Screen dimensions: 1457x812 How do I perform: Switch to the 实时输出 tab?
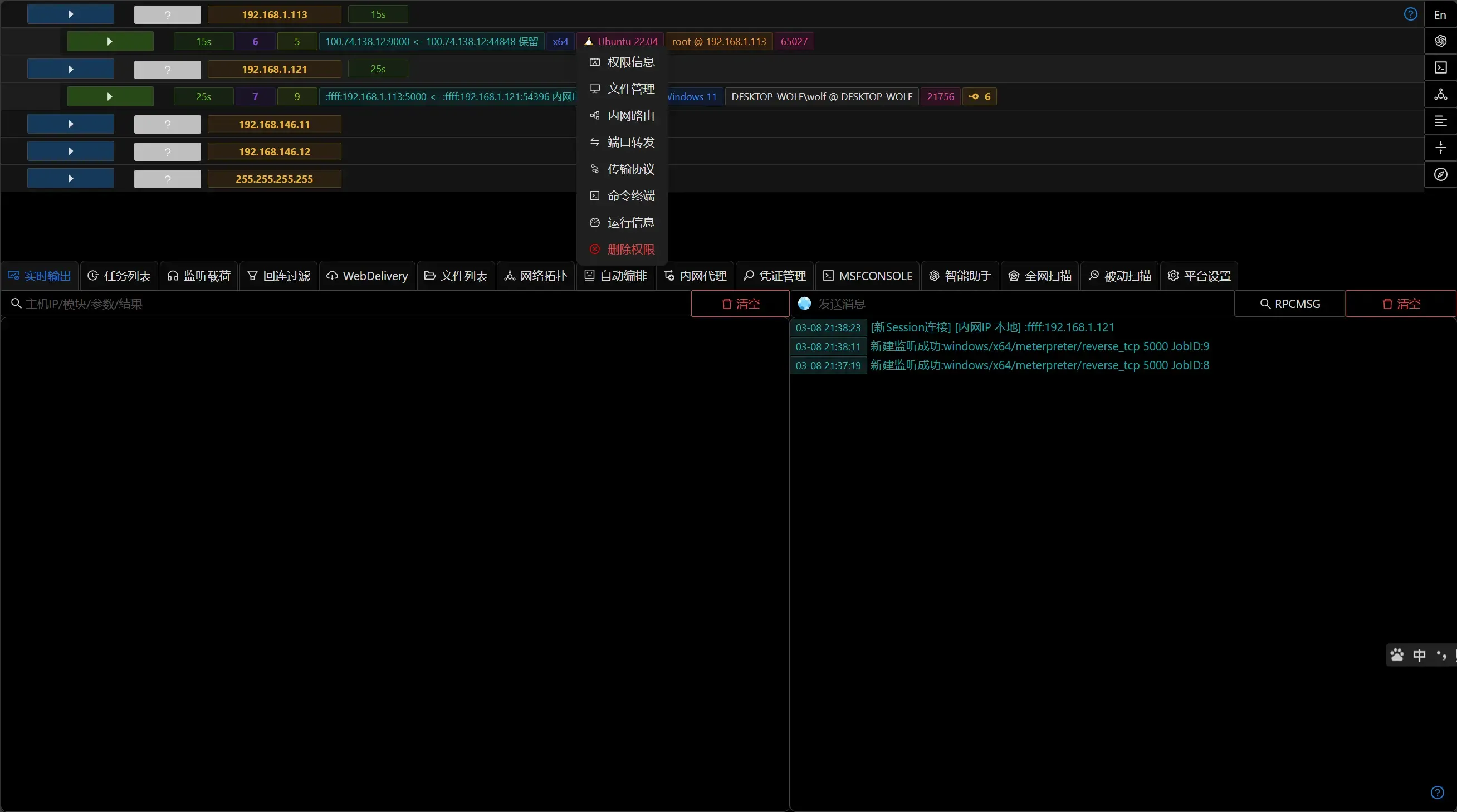40,276
